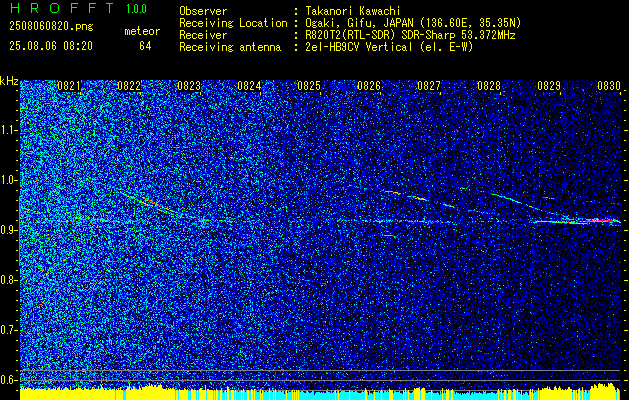Click the 0822 time marker
Screen dimensions: 629x400
129,86
